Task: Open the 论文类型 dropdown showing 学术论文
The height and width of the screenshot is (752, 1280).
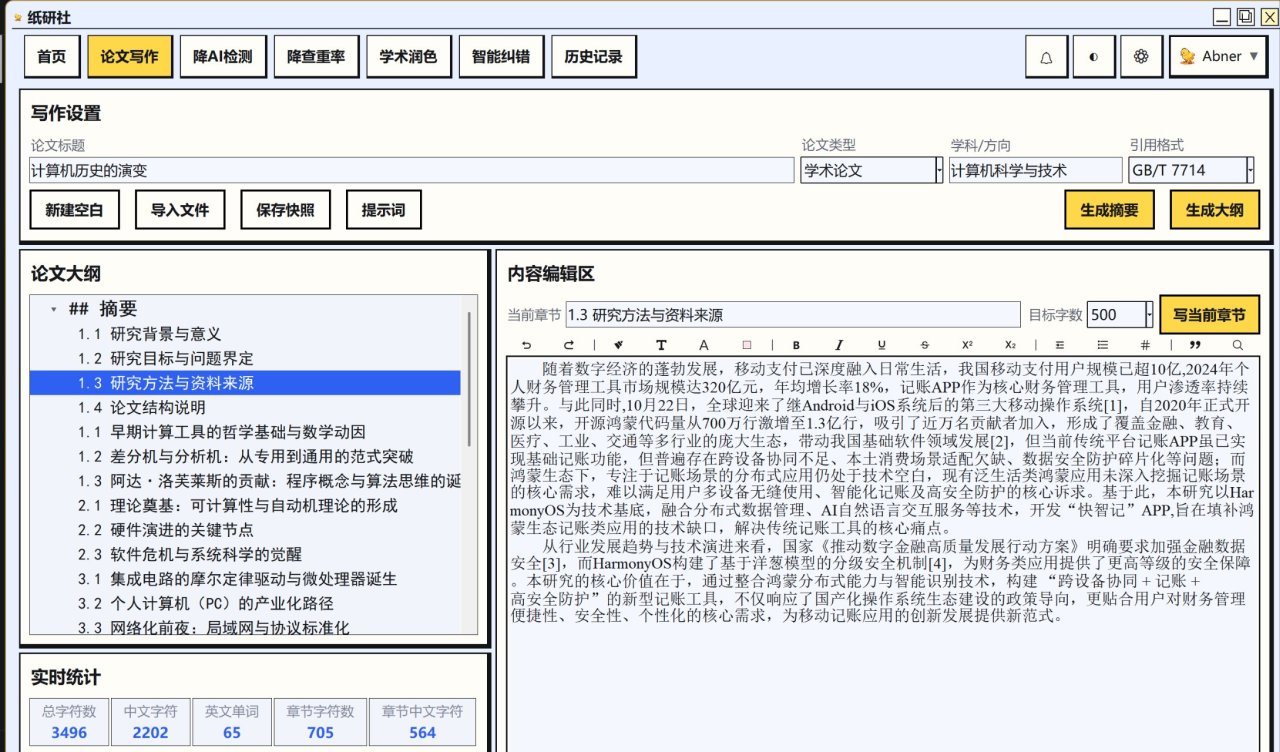Action: click(x=938, y=171)
